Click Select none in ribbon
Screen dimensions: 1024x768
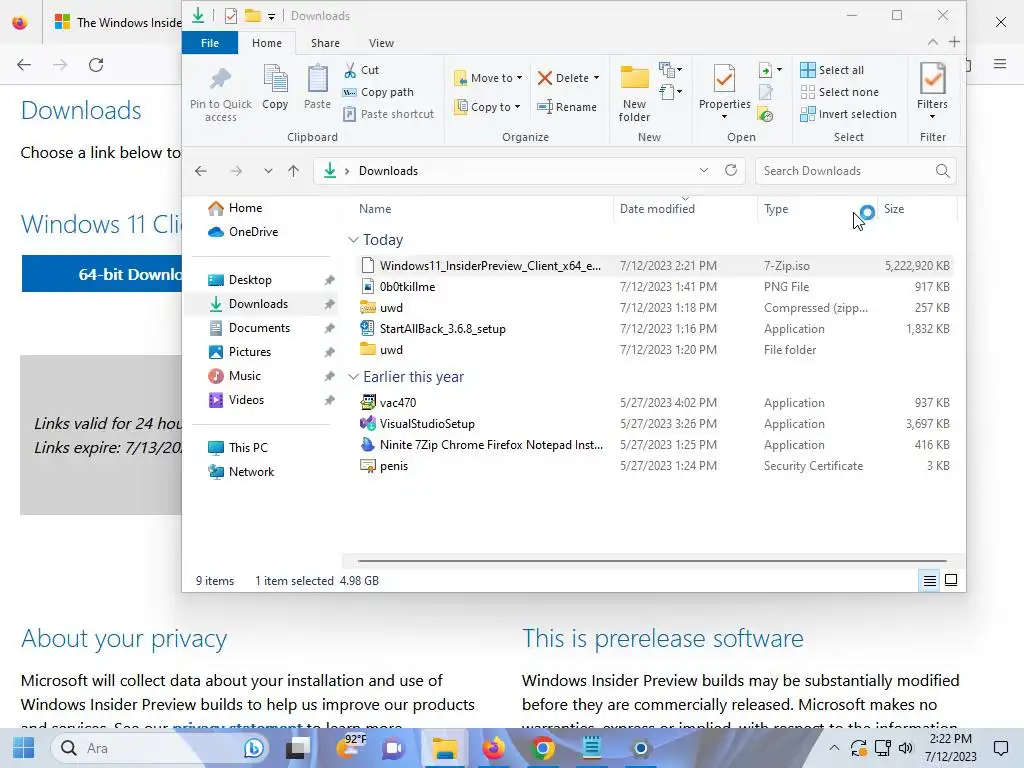tap(840, 92)
